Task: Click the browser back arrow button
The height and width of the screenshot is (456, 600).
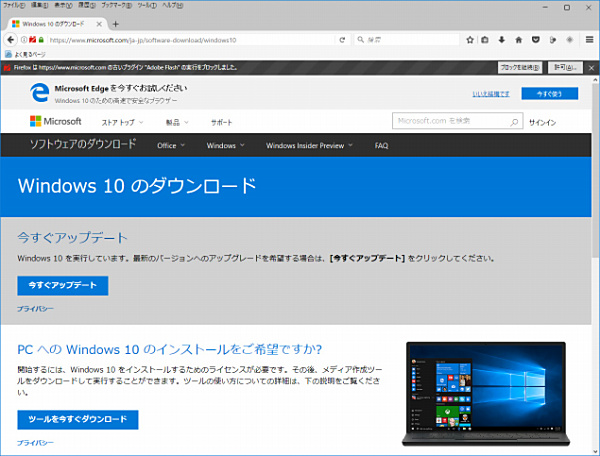Action: coord(10,40)
